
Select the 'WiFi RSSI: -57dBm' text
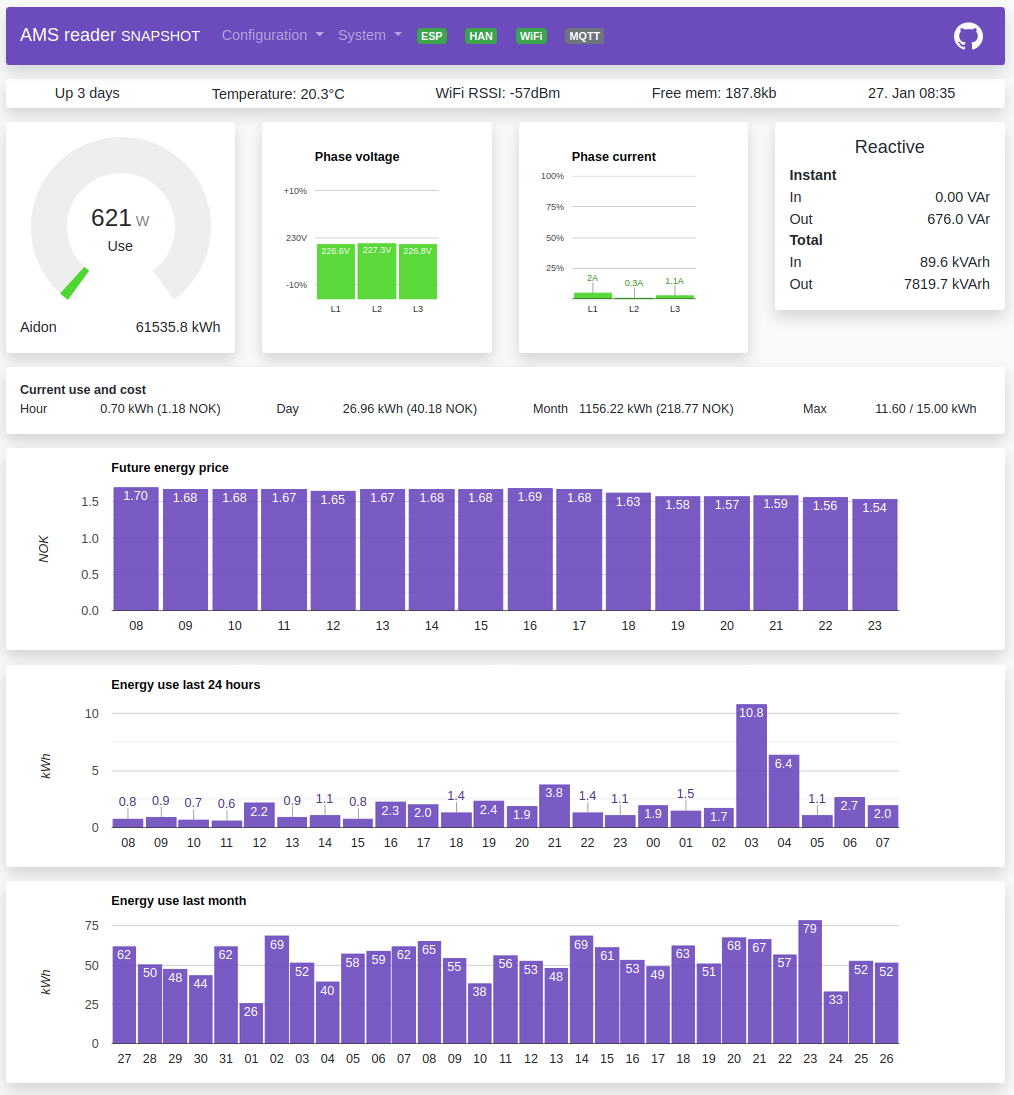[x=497, y=94]
